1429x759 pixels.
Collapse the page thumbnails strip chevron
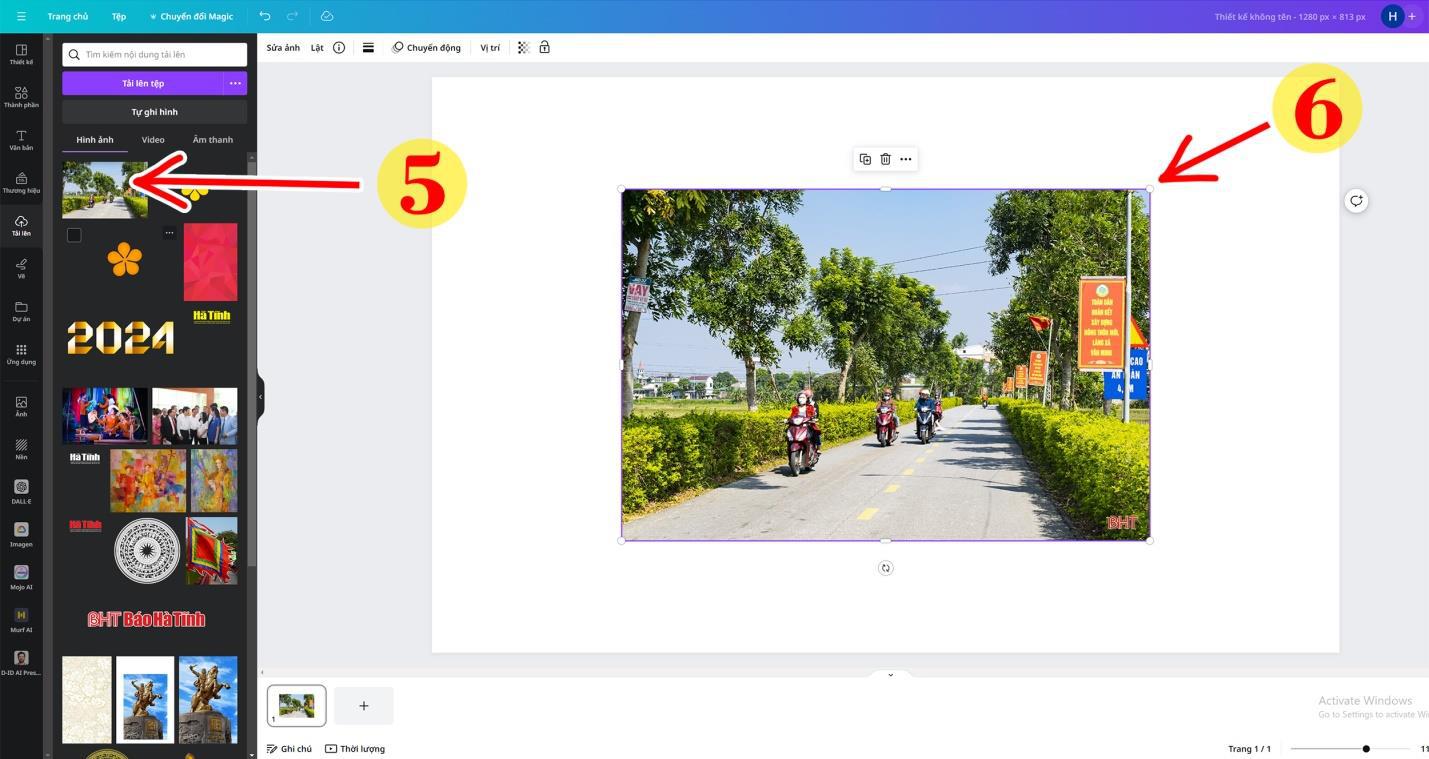click(x=890, y=675)
